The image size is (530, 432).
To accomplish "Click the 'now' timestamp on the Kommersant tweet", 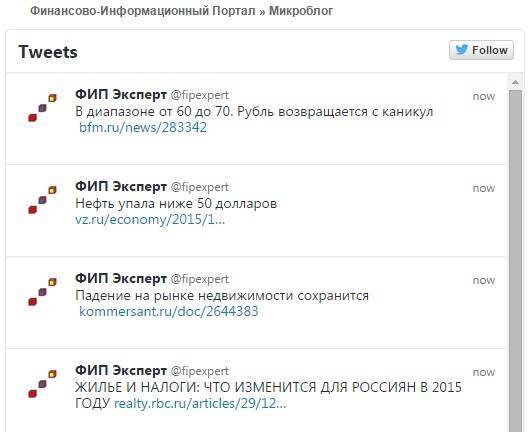I will [484, 281].
